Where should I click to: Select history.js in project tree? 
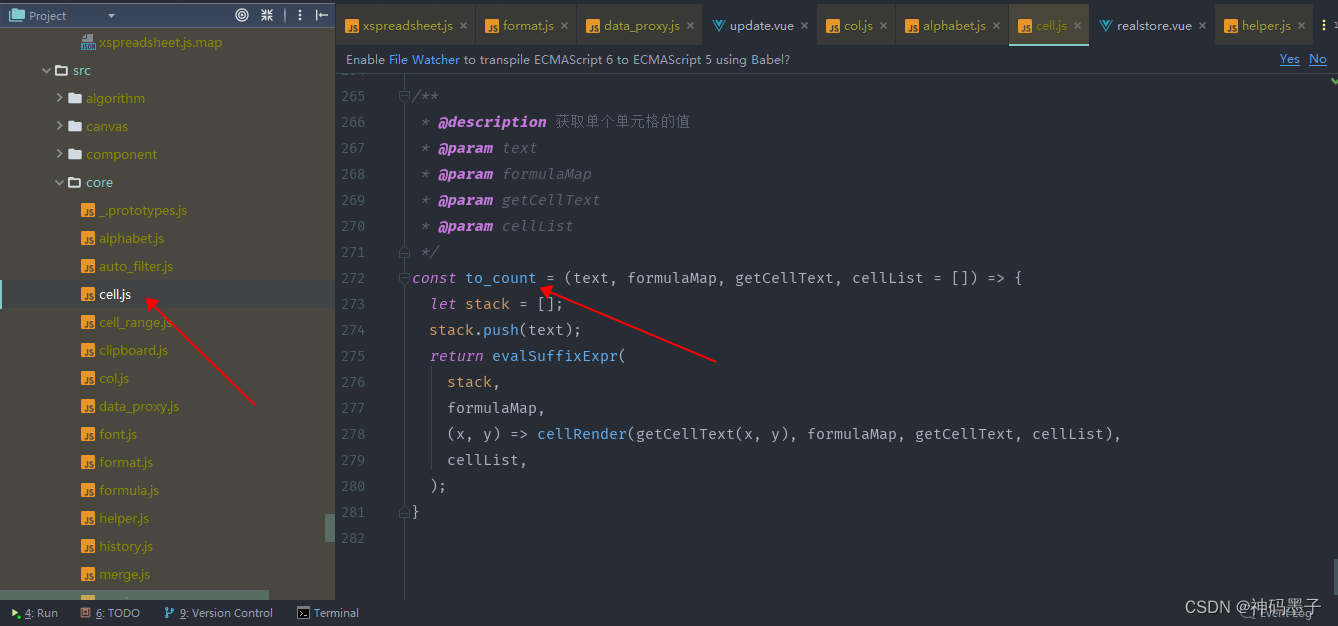tap(117, 547)
